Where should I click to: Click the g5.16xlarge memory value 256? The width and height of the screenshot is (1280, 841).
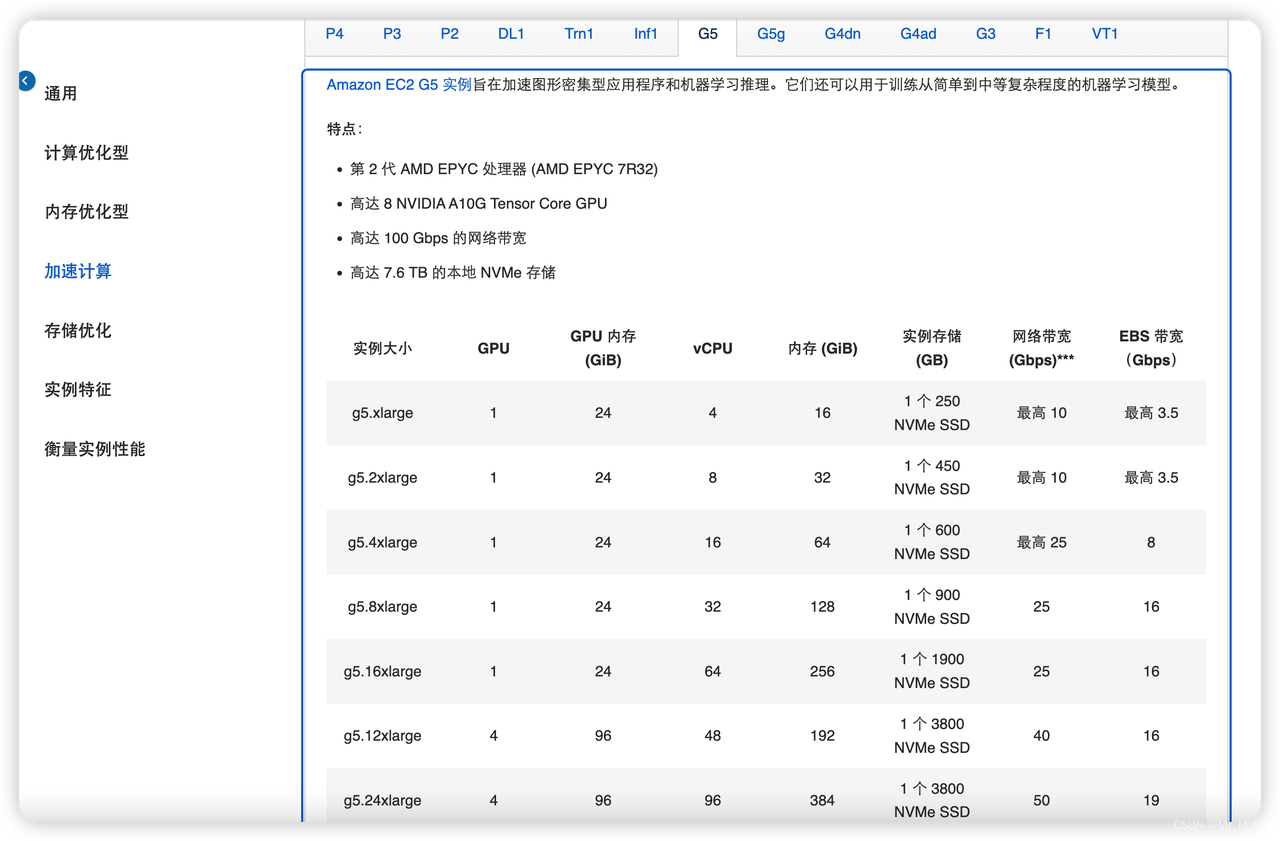[822, 671]
